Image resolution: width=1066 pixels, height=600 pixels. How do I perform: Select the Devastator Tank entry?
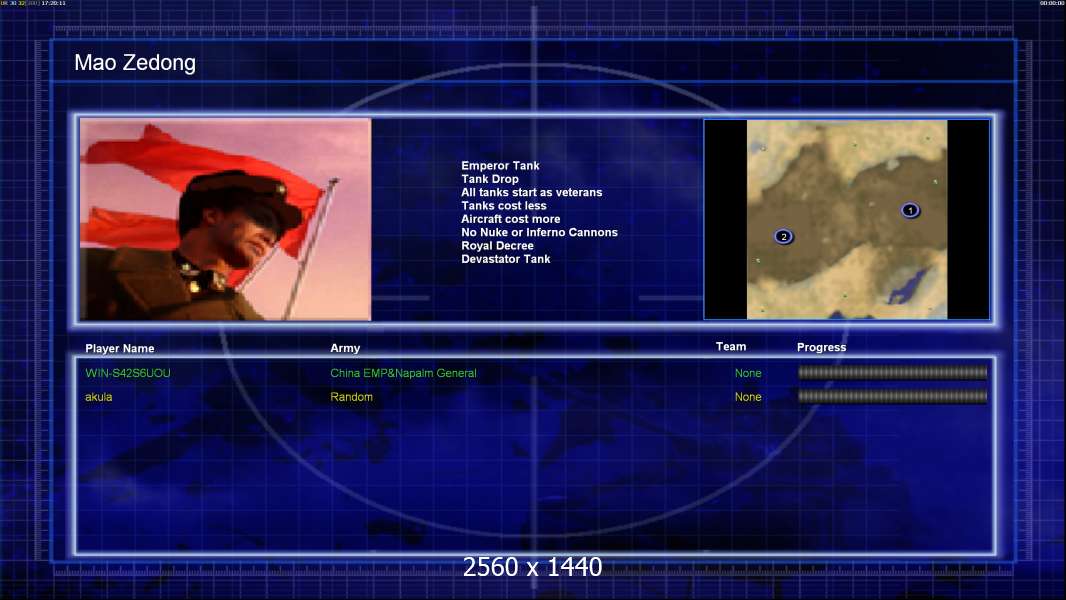pos(505,259)
